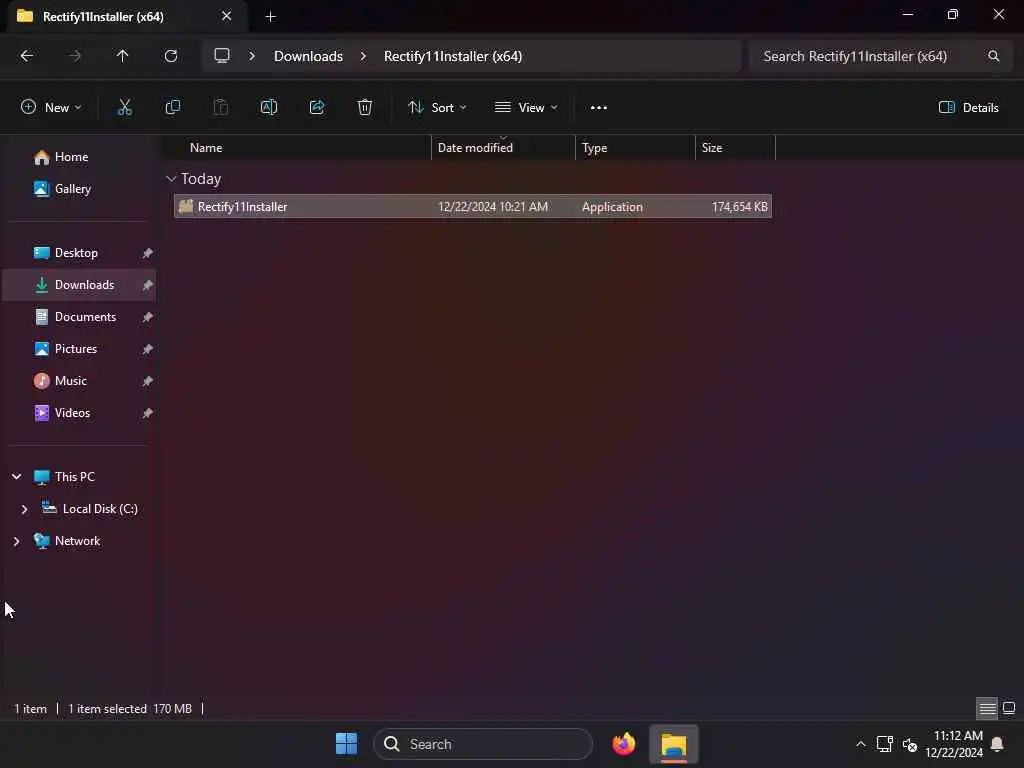
Task: Click the taskbar clock and date
Action: (x=953, y=744)
